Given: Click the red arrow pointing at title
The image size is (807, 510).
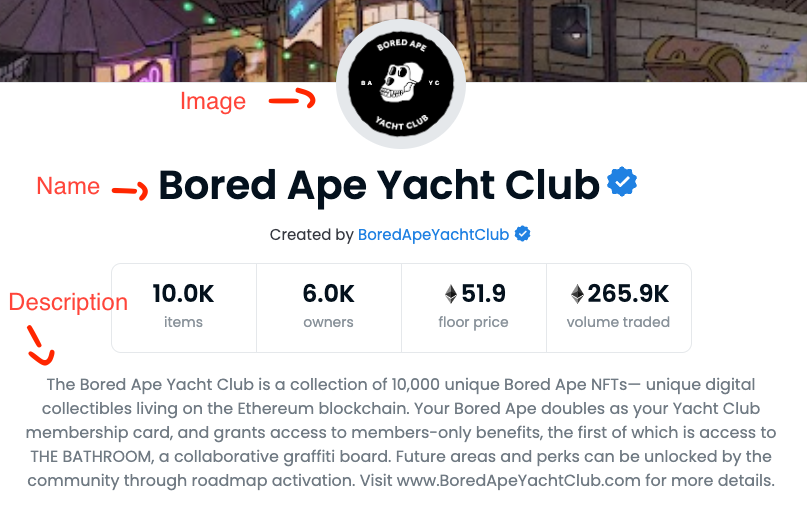Looking at the screenshot, I should tap(130, 191).
